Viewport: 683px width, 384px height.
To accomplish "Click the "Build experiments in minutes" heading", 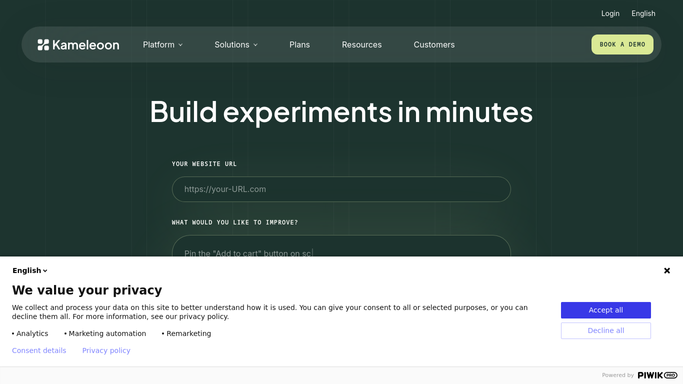I will (341, 112).
